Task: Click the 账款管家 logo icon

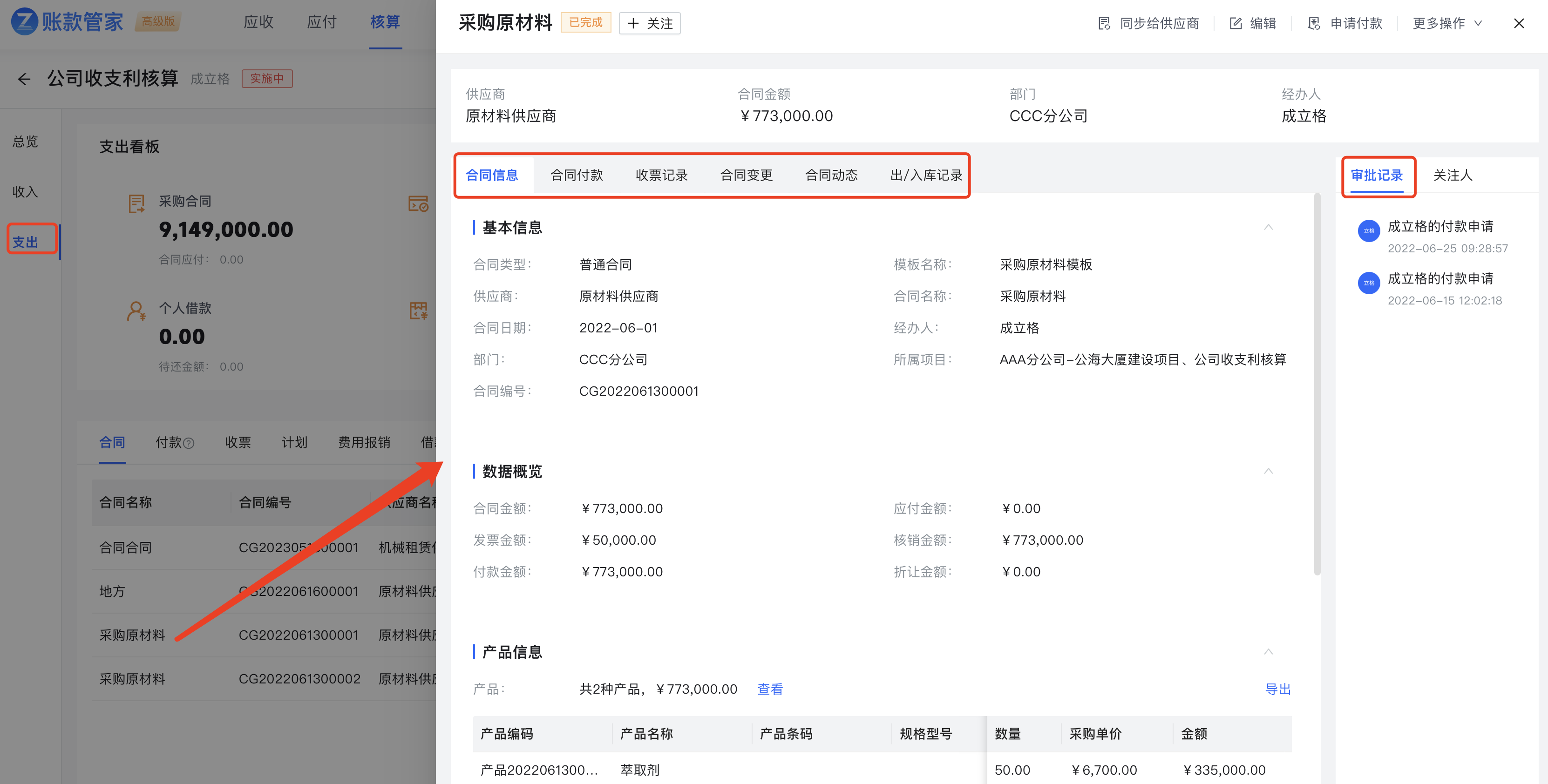Action: click(x=25, y=21)
